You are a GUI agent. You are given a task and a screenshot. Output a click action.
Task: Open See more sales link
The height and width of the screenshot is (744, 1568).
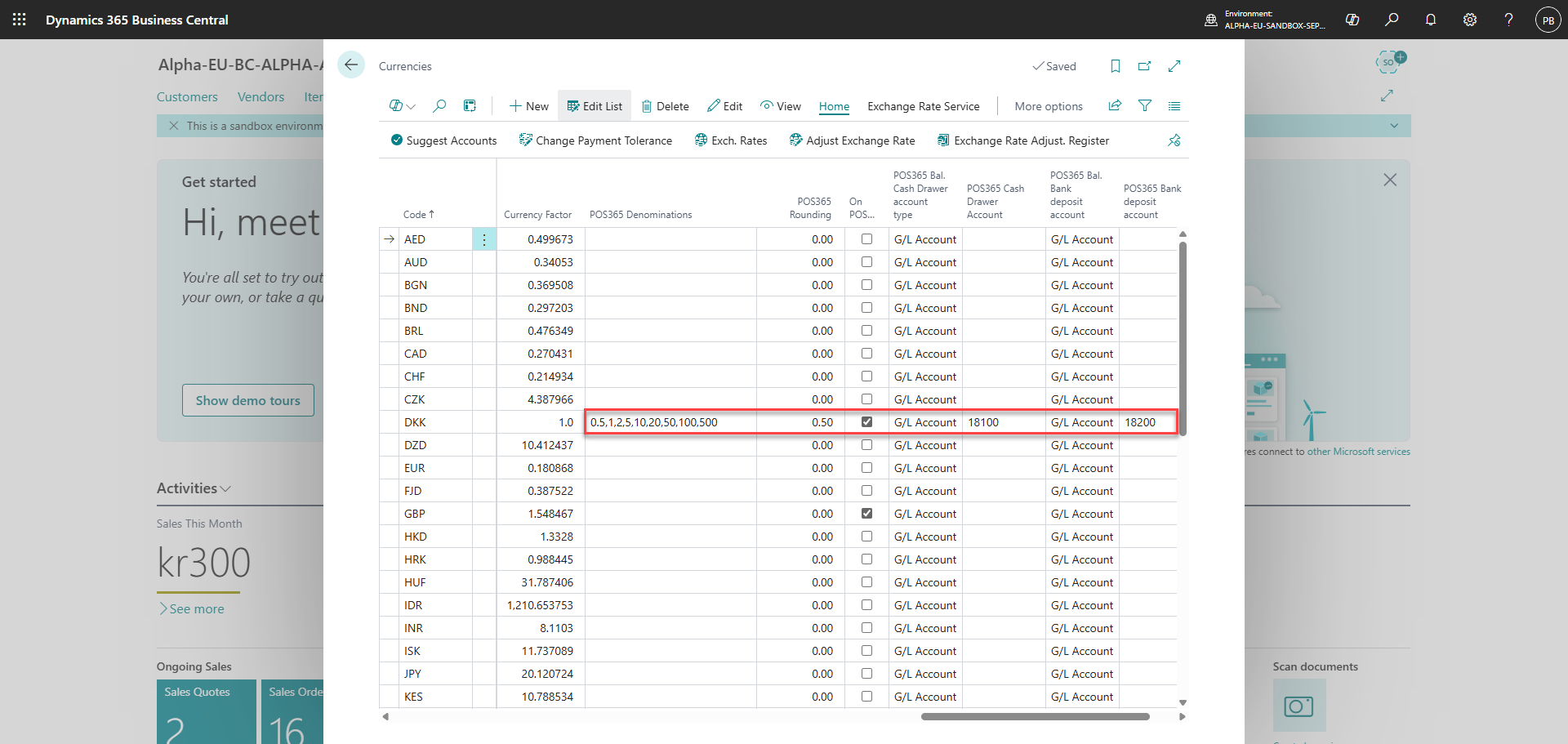pos(192,609)
